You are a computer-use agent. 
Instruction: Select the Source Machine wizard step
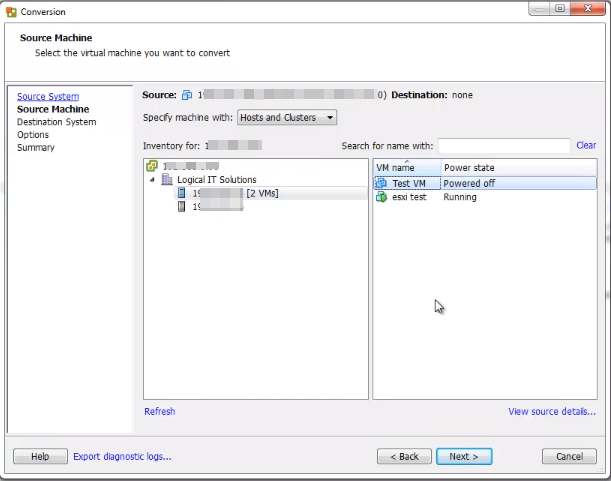pos(53,109)
